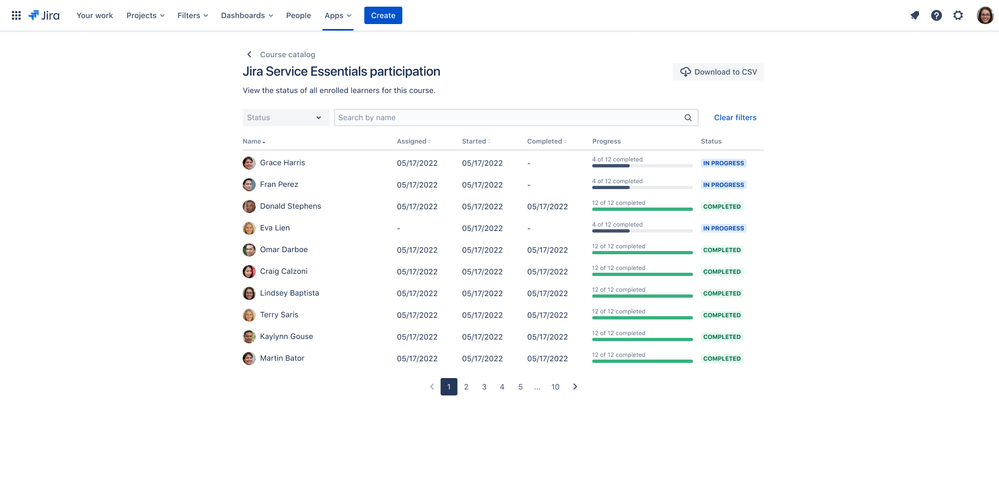Screen dimensions: 999x489
Task: Open the user profile avatar
Action: click(x=985, y=15)
